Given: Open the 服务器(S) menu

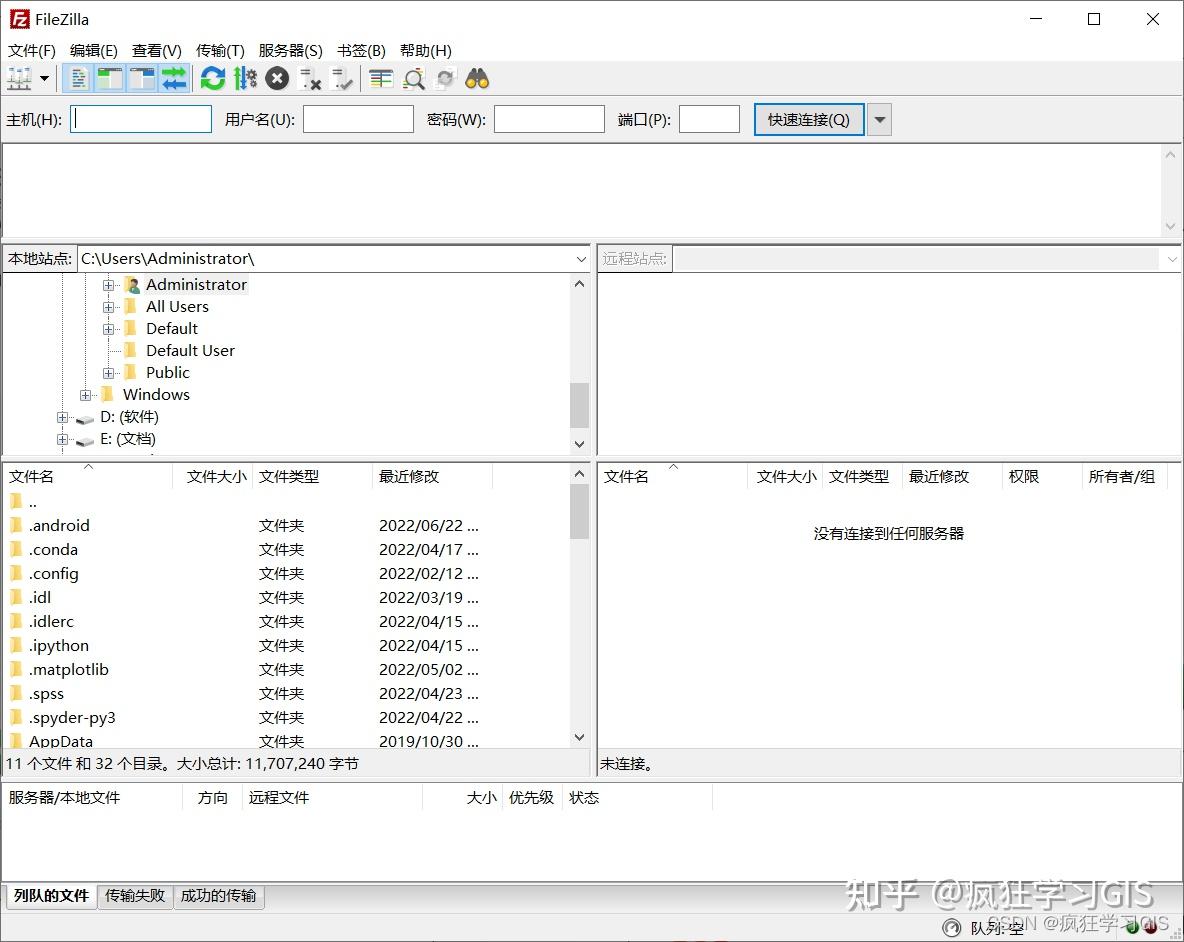Looking at the screenshot, I should [291, 50].
